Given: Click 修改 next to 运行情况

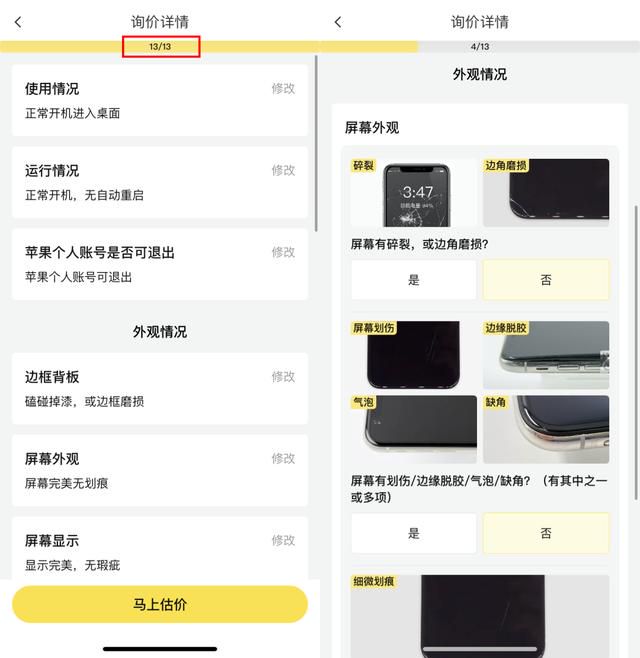Looking at the screenshot, I should point(283,170).
